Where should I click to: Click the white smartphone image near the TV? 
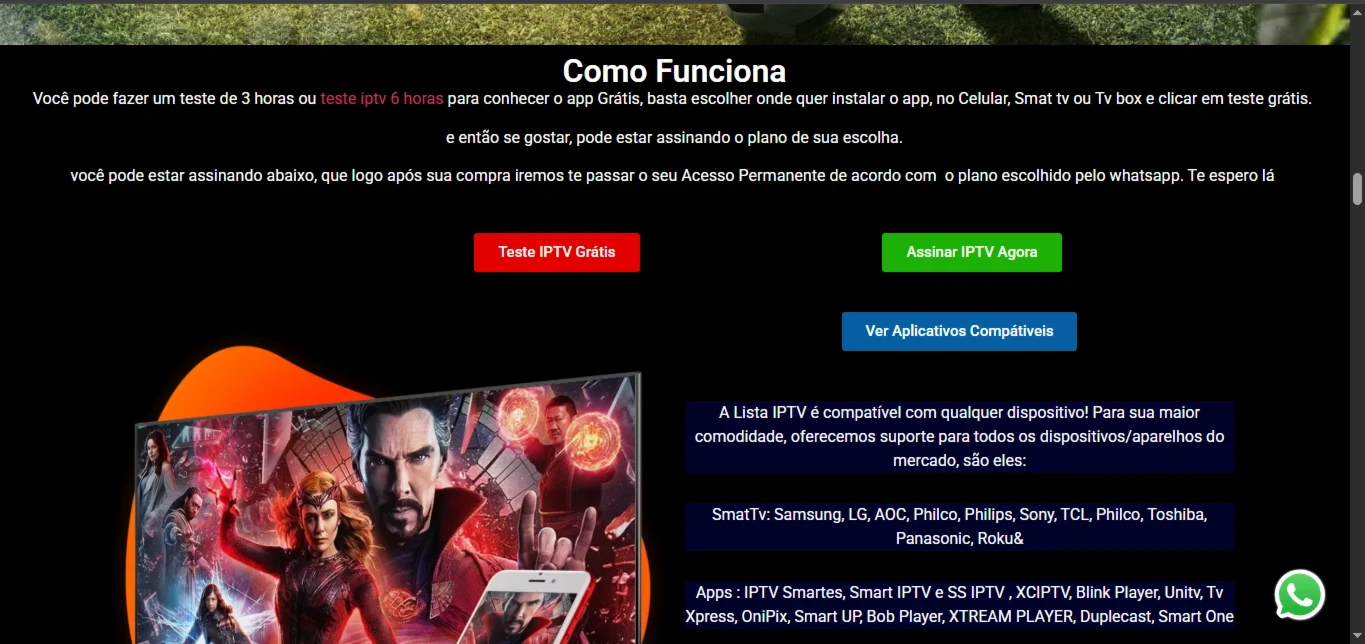tap(544, 600)
